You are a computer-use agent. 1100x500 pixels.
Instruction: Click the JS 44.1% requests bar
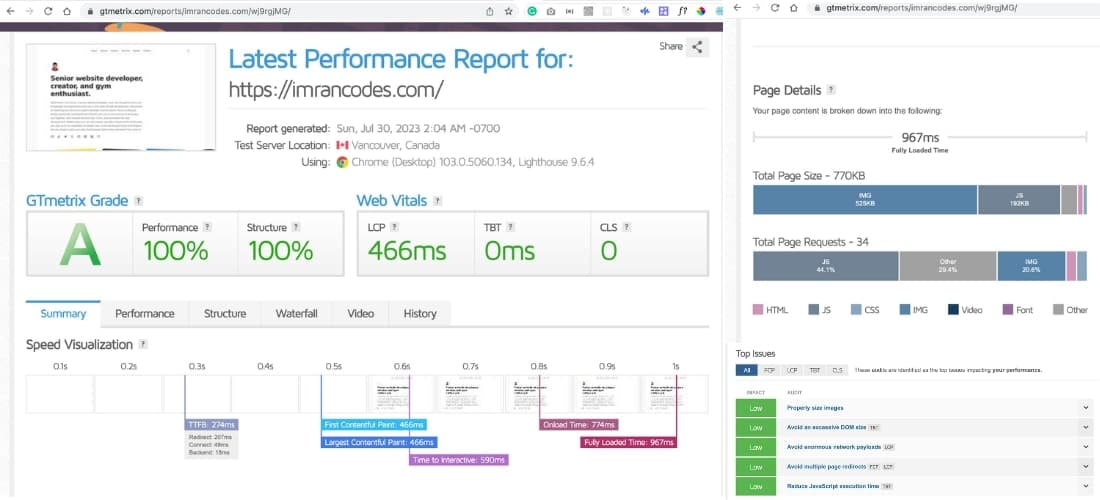pyautogui.click(x=826, y=266)
